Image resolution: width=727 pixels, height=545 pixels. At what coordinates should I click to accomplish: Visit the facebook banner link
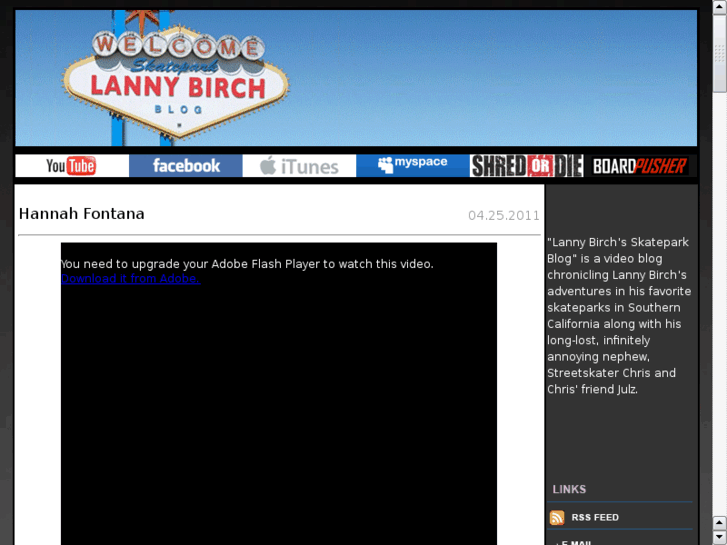pyautogui.click(x=185, y=166)
